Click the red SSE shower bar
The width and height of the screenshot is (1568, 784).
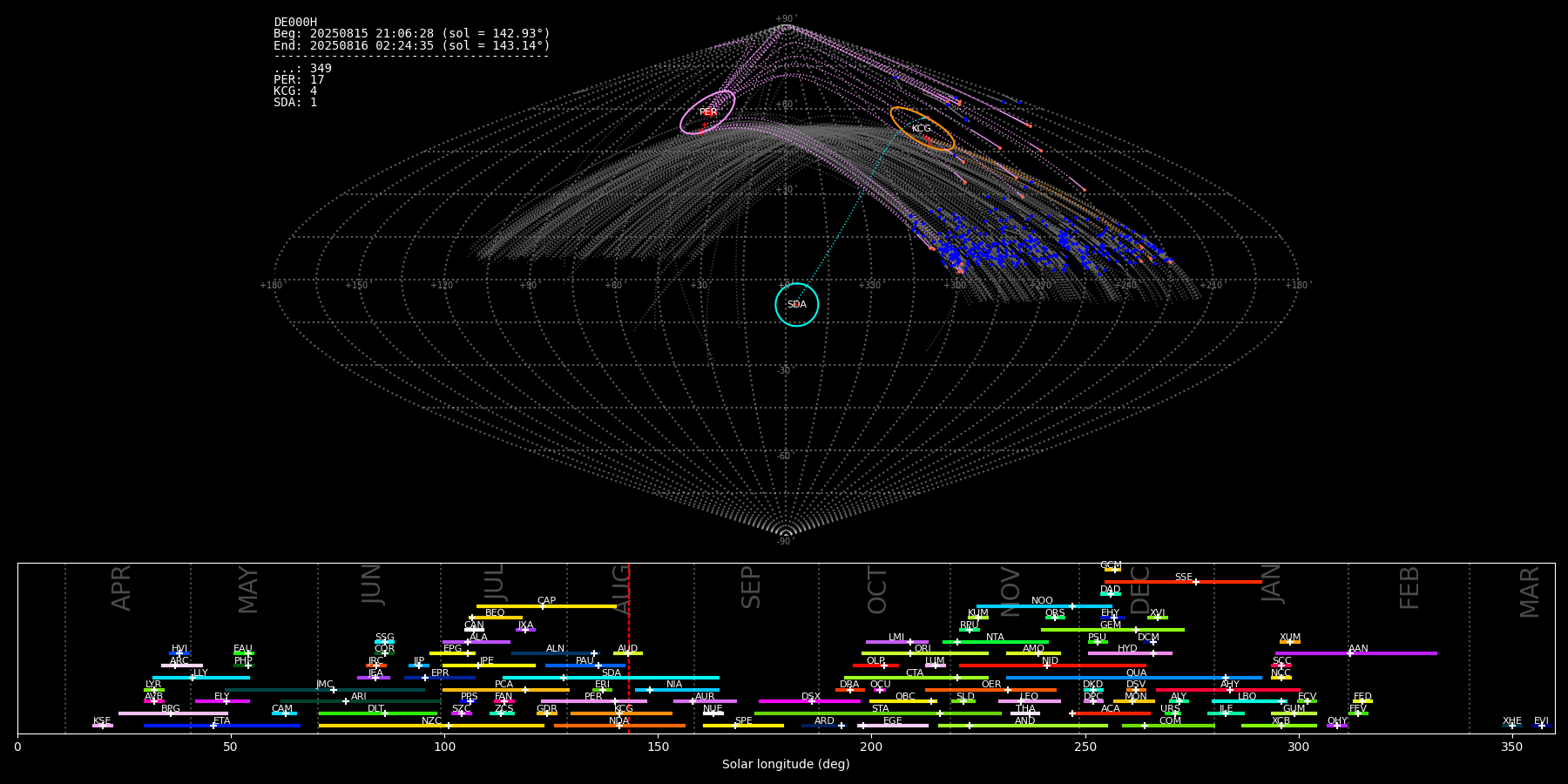1183,582
